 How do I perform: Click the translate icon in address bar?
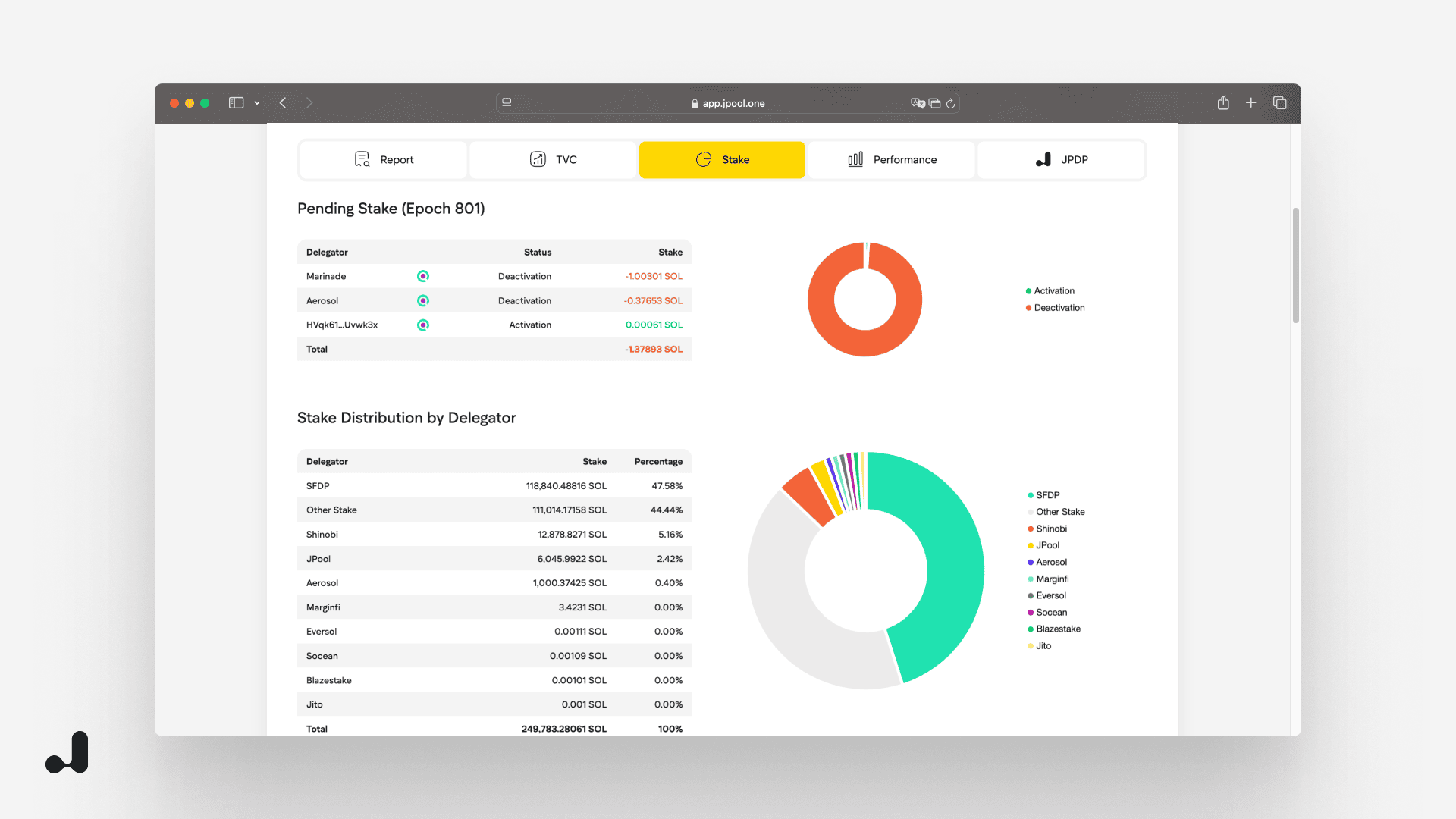pyautogui.click(x=918, y=103)
